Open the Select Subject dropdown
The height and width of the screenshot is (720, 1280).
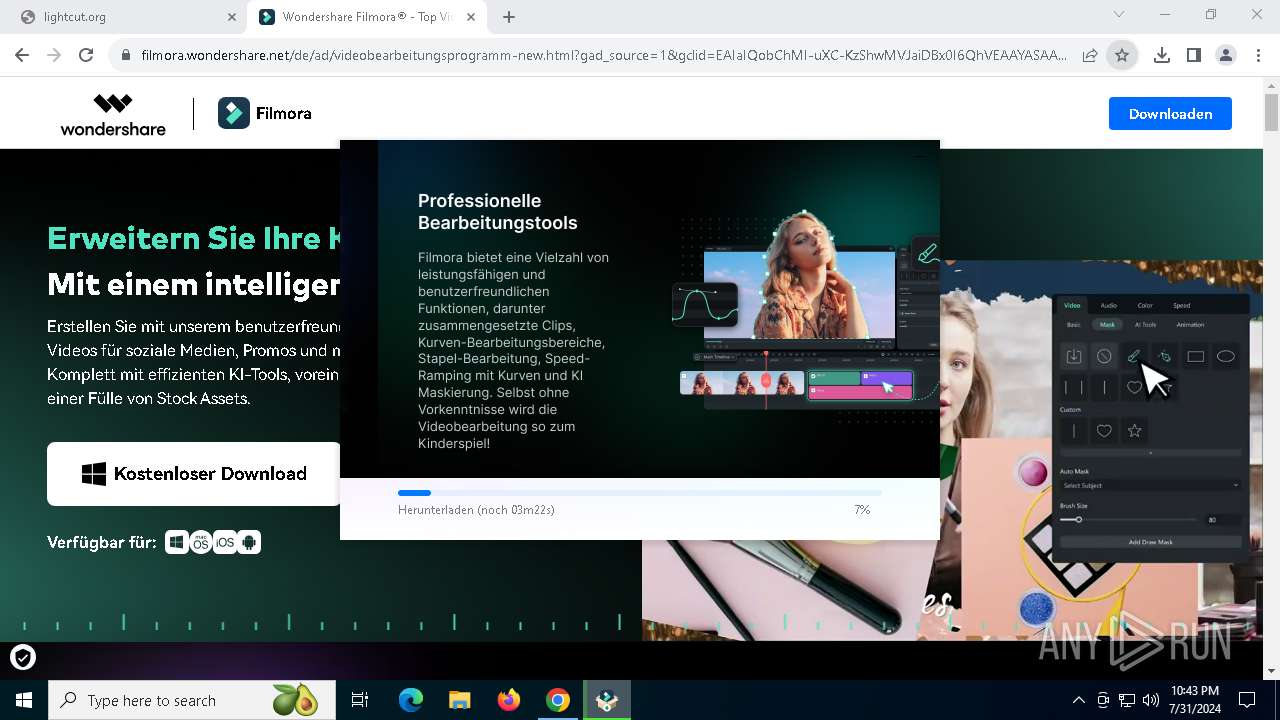point(1150,485)
